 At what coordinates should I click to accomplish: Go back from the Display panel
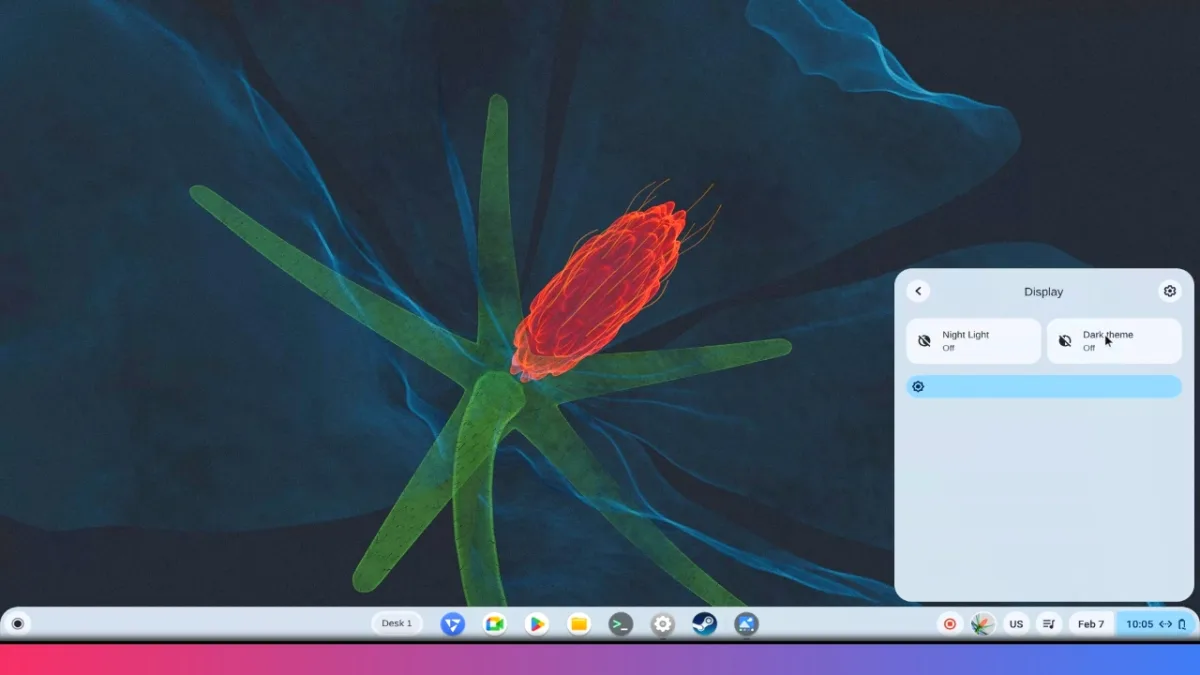pyautogui.click(x=918, y=291)
